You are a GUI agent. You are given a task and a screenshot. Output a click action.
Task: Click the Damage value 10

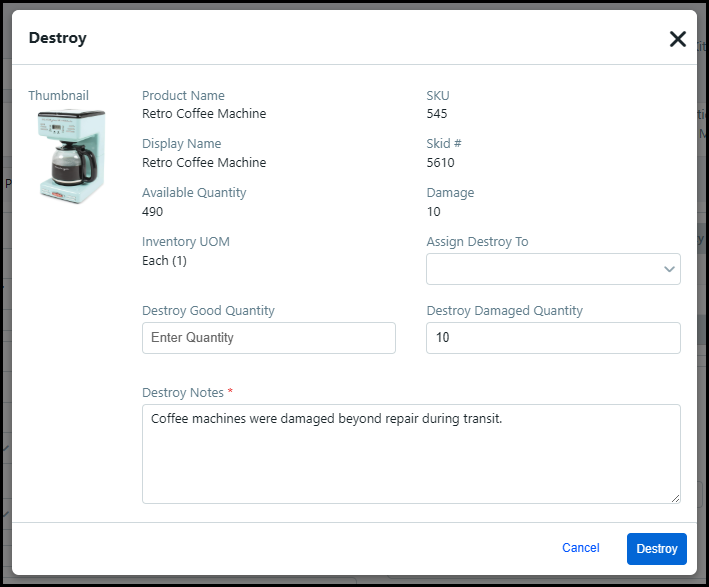(x=433, y=211)
